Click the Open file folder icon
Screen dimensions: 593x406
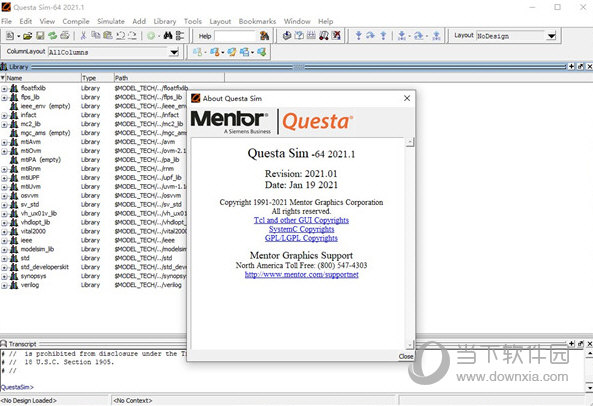[27, 36]
